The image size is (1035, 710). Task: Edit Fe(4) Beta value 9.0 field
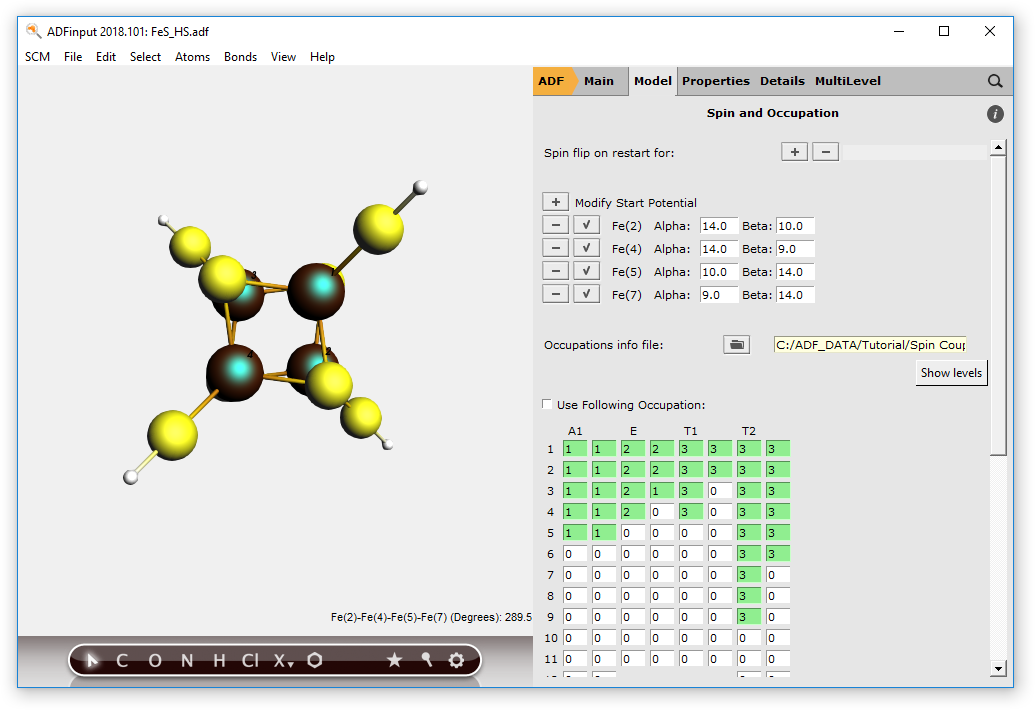(795, 249)
